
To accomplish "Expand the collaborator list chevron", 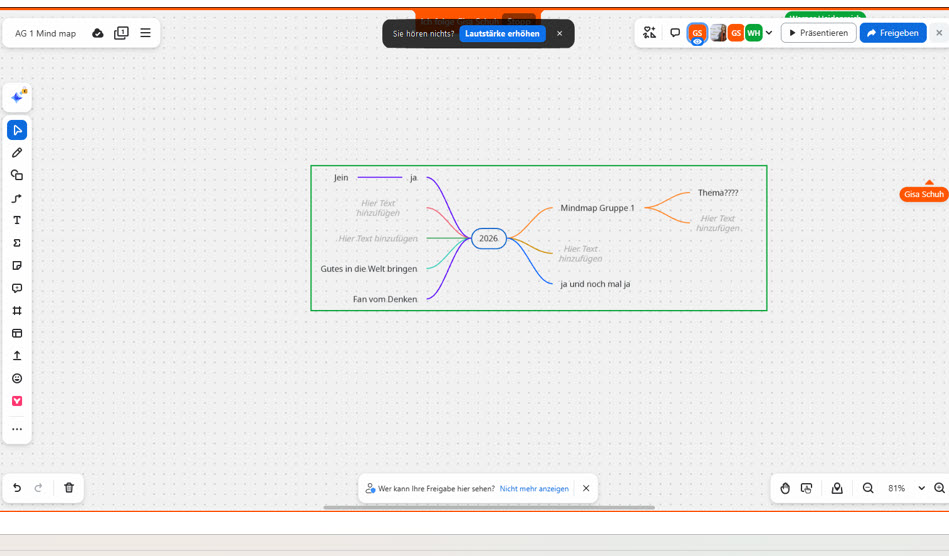I will click(769, 33).
